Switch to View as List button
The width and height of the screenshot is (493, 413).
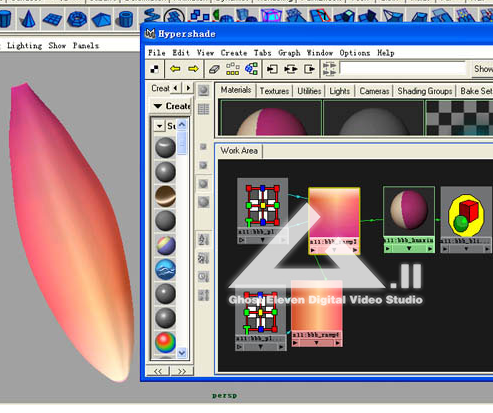click(203, 109)
